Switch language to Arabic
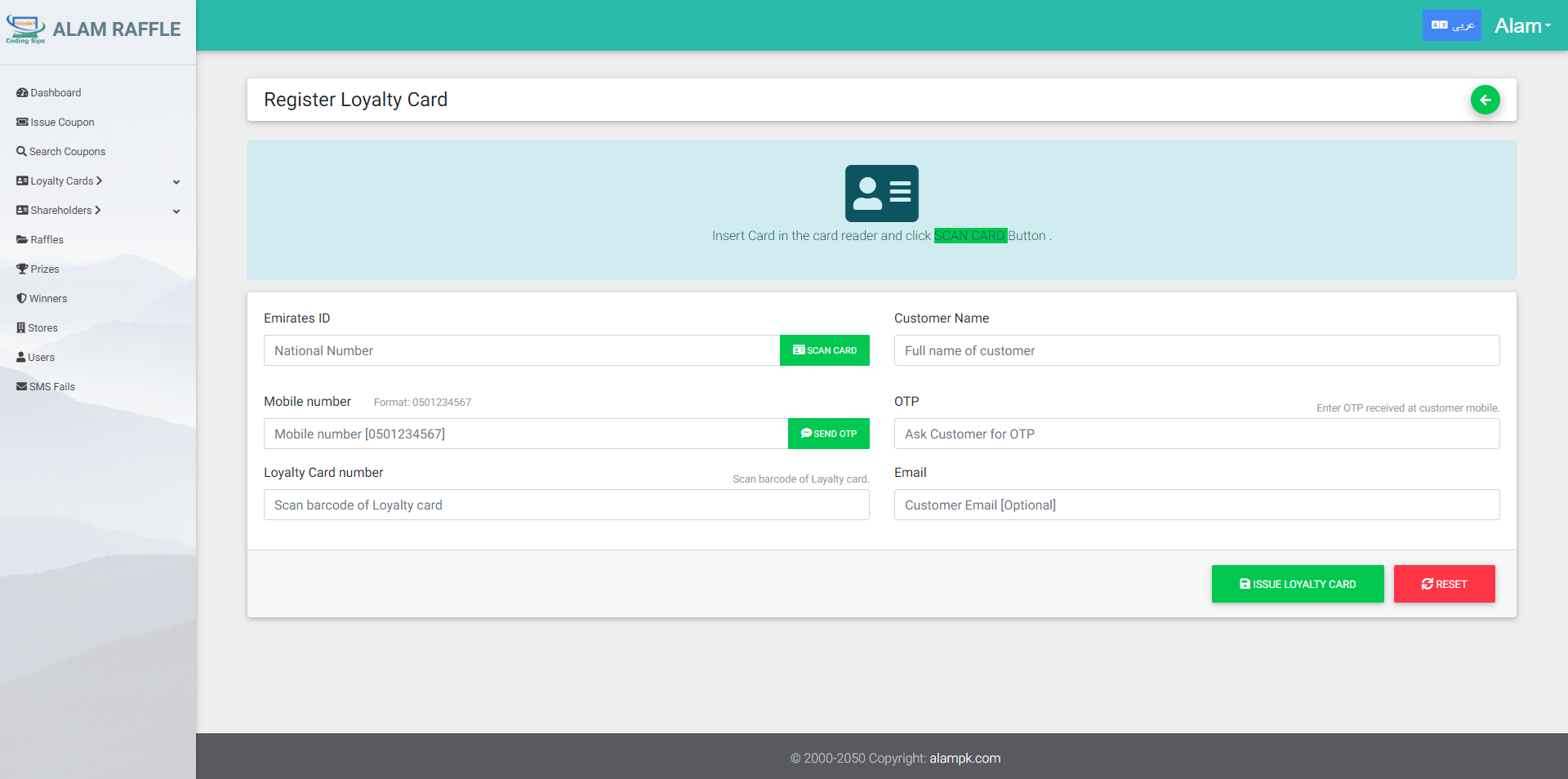Screen dimensions: 1568x779 point(1451,25)
